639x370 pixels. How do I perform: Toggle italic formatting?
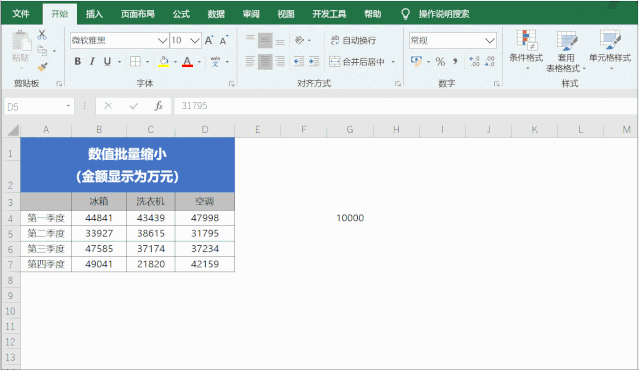[x=92, y=62]
